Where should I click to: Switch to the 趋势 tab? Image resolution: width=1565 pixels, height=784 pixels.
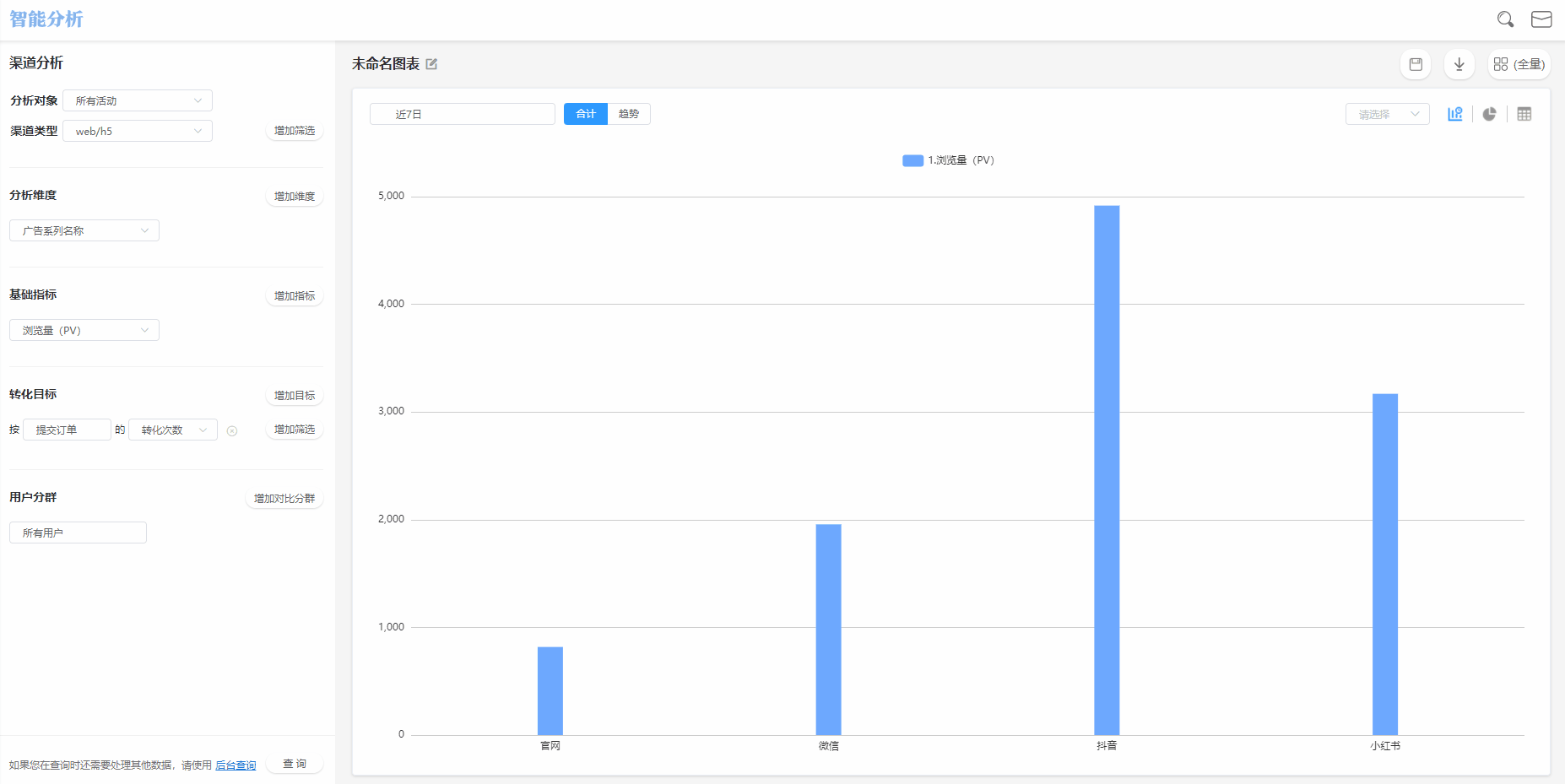(x=629, y=114)
